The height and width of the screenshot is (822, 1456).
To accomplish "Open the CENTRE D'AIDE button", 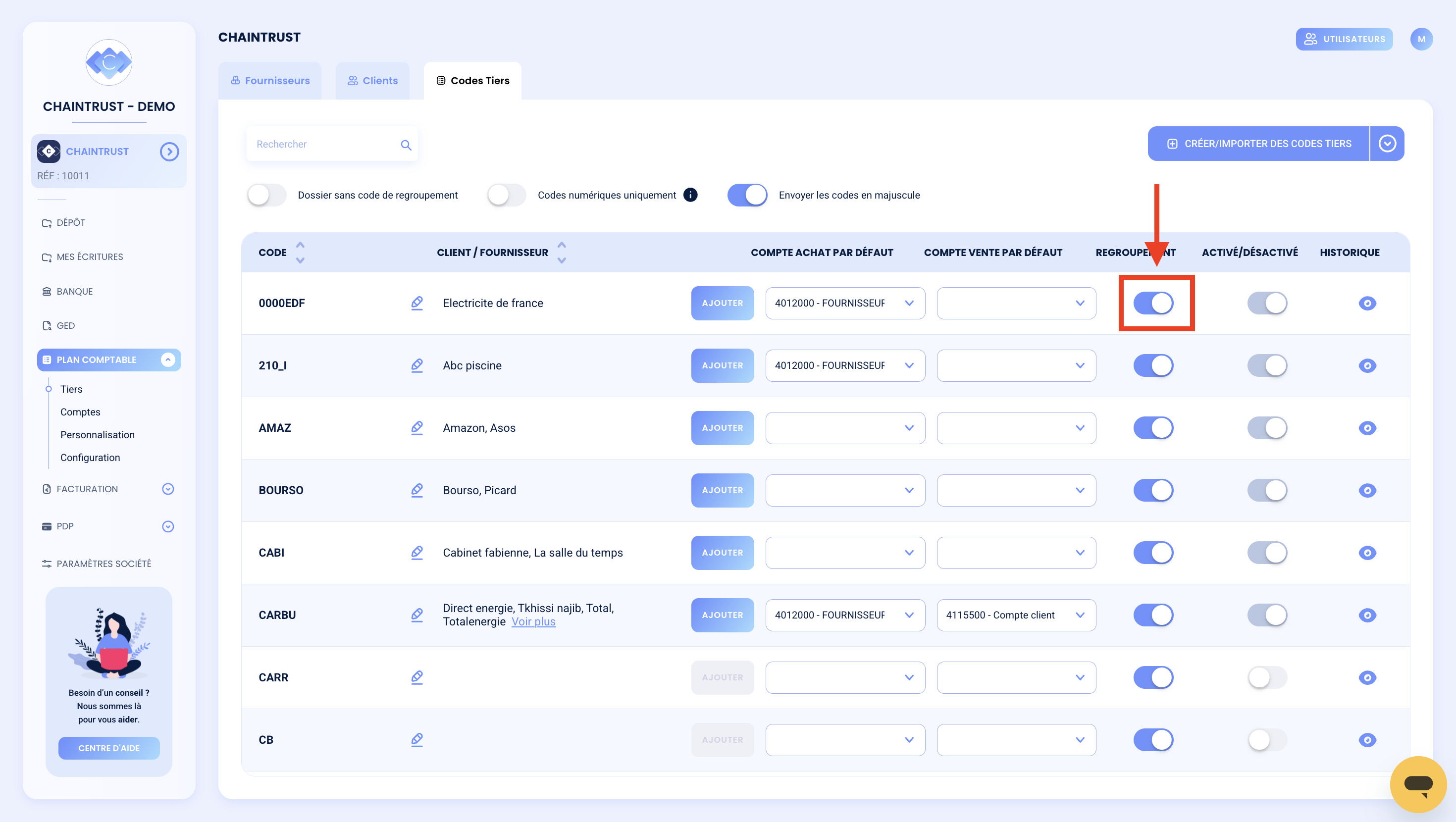I will point(109,748).
